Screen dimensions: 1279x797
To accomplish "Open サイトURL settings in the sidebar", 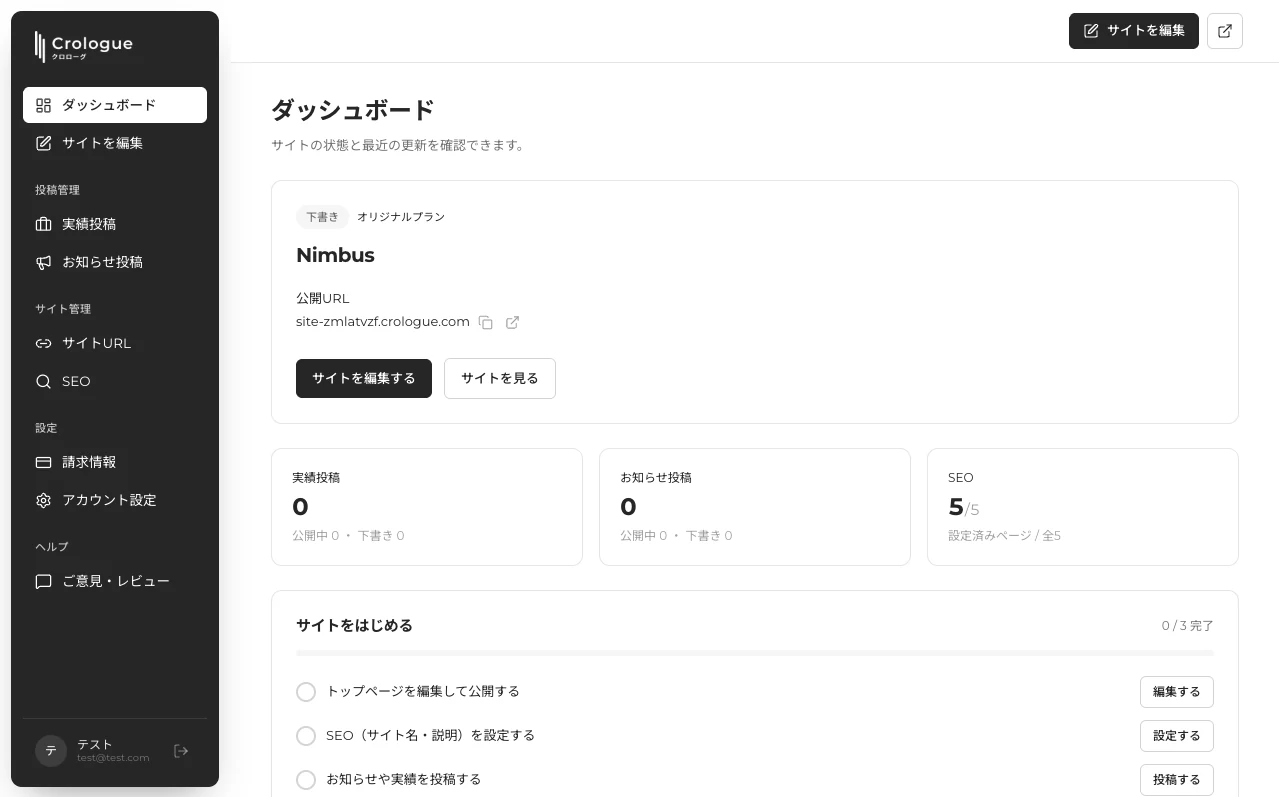I will coord(115,343).
